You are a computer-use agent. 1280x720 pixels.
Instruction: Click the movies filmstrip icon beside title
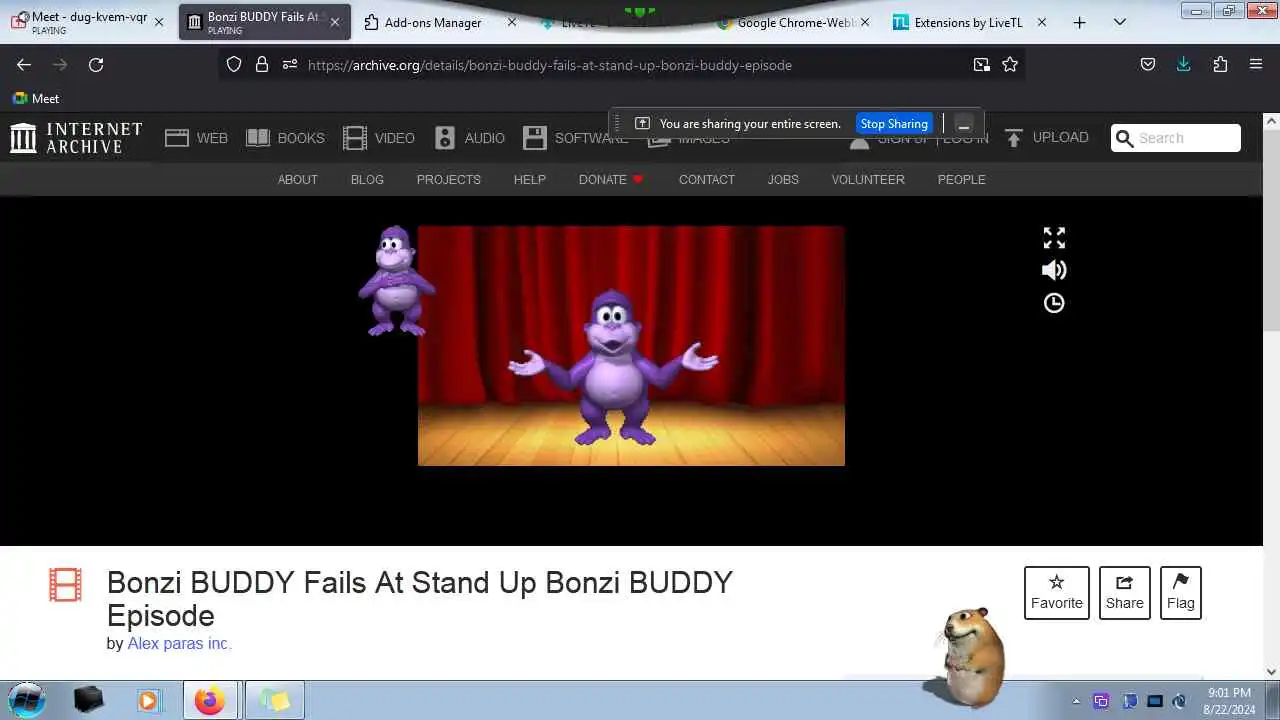[x=65, y=585]
